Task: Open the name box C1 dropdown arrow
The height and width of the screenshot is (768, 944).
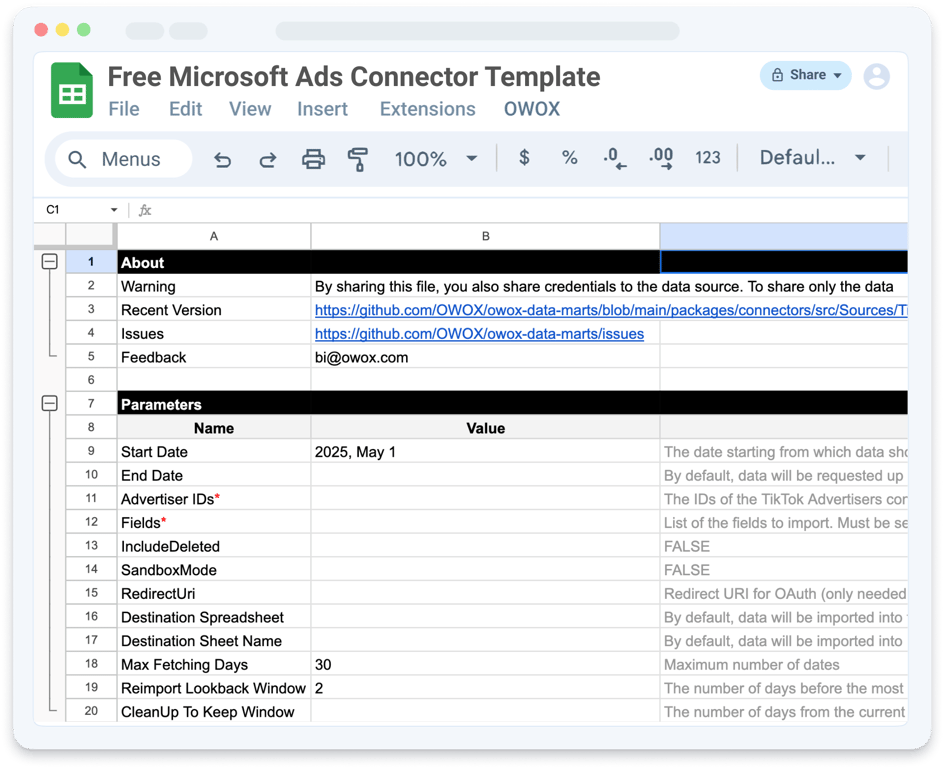Action: pyautogui.click(x=114, y=210)
